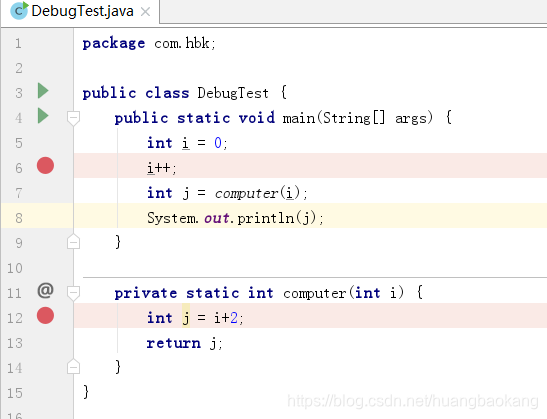Remove the breakpoint on line 6

point(45,165)
